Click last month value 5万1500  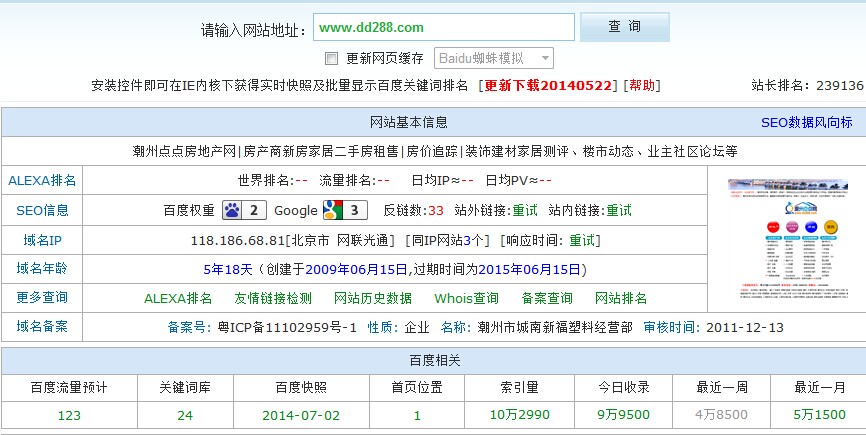click(819, 415)
